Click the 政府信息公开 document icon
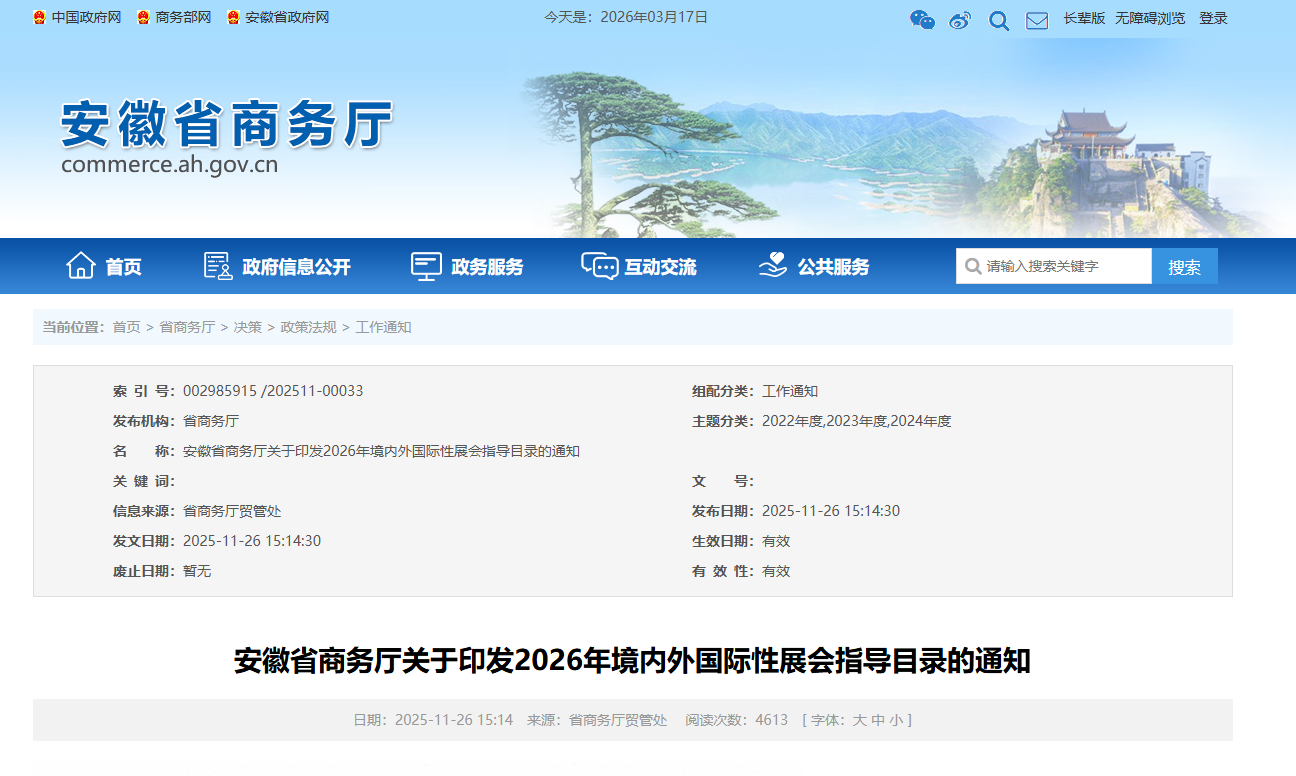 coord(218,266)
